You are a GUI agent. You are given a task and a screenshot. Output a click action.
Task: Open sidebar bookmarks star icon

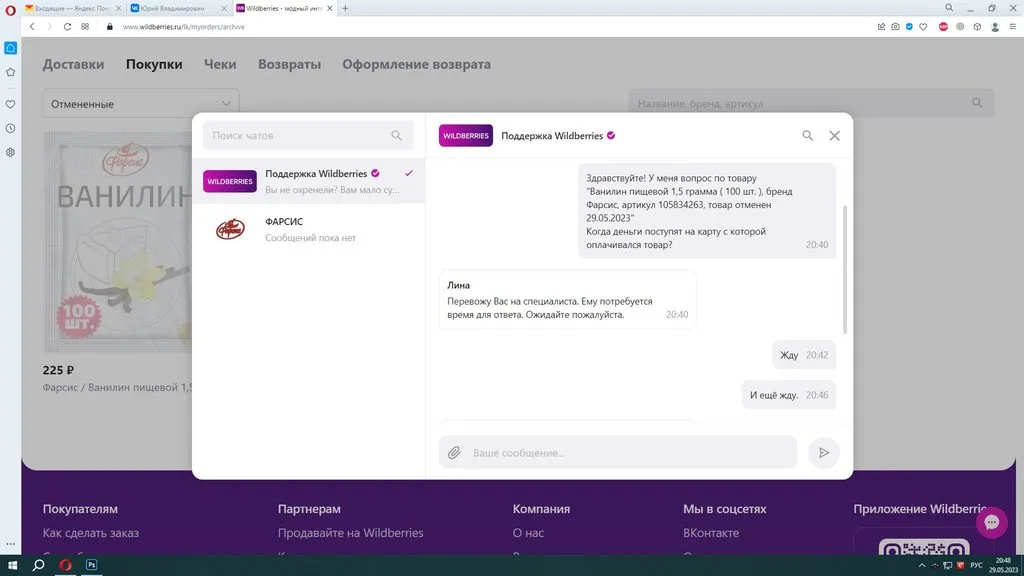pos(10,72)
